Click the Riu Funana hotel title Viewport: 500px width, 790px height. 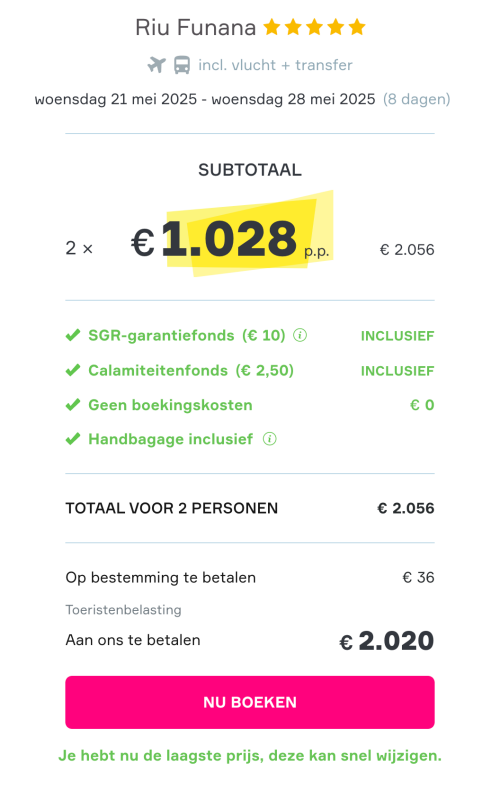pos(196,27)
